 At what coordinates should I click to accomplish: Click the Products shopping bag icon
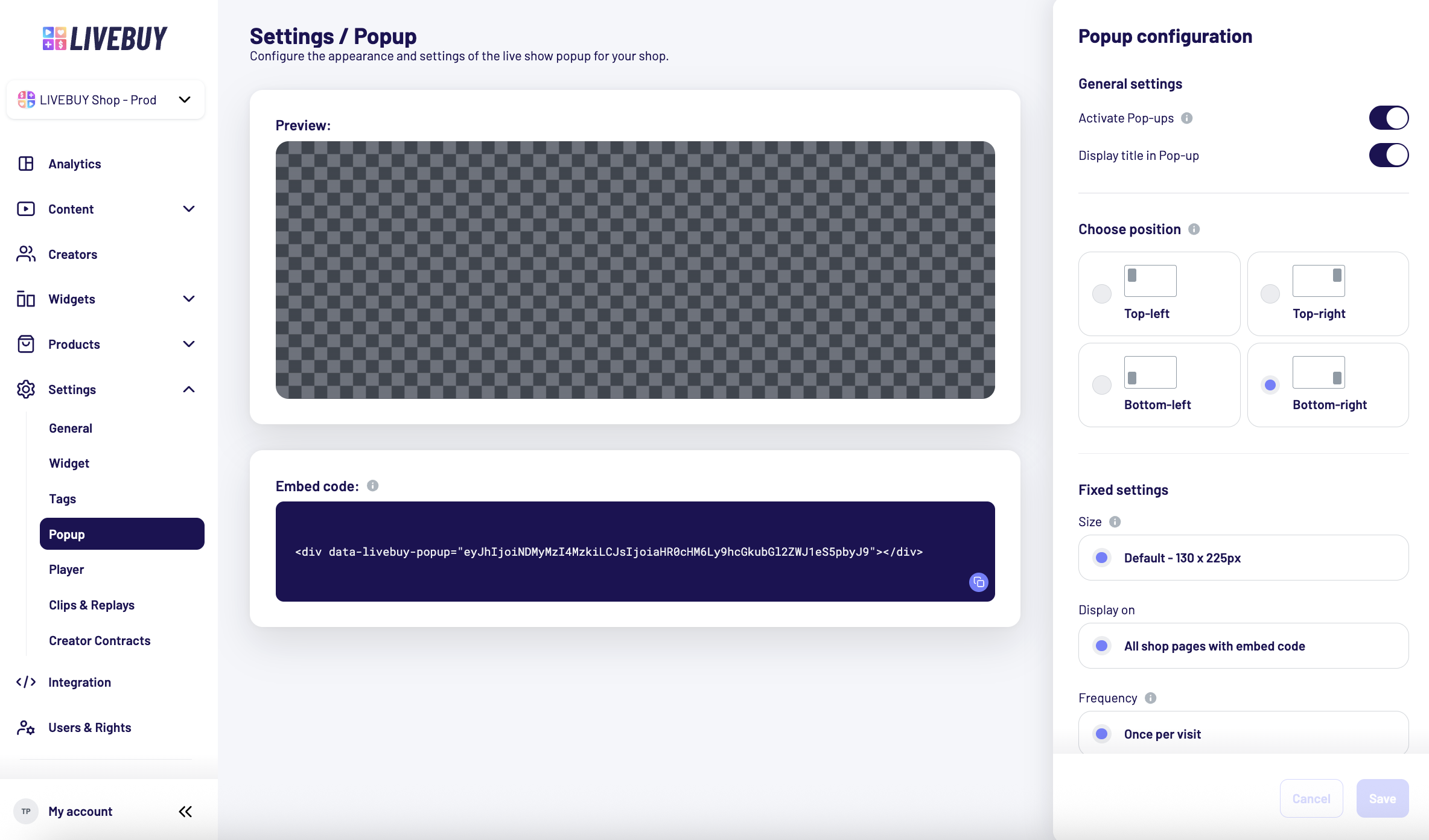pyautogui.click(x=26, y=344)
